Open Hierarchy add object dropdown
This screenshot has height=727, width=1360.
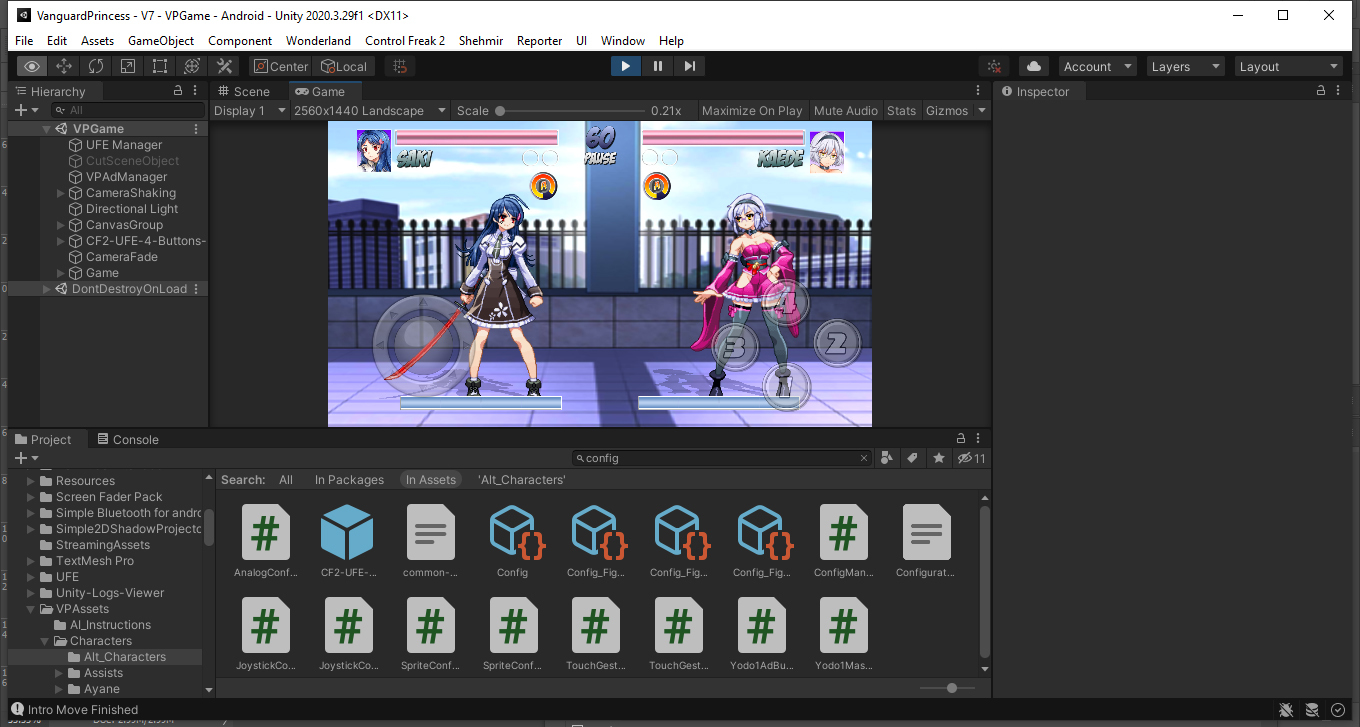coord(27,110)
